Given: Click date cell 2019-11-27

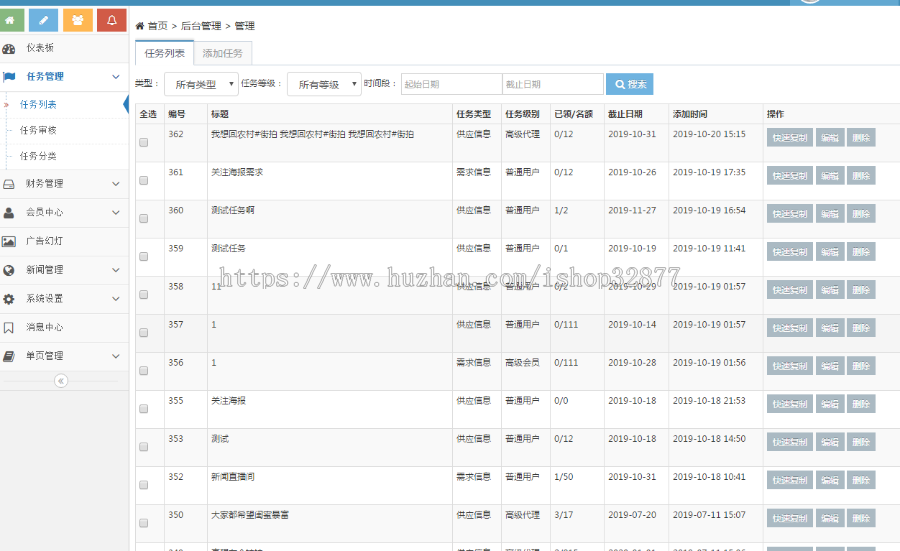Looking at the screenshot, I should [632, 211].
